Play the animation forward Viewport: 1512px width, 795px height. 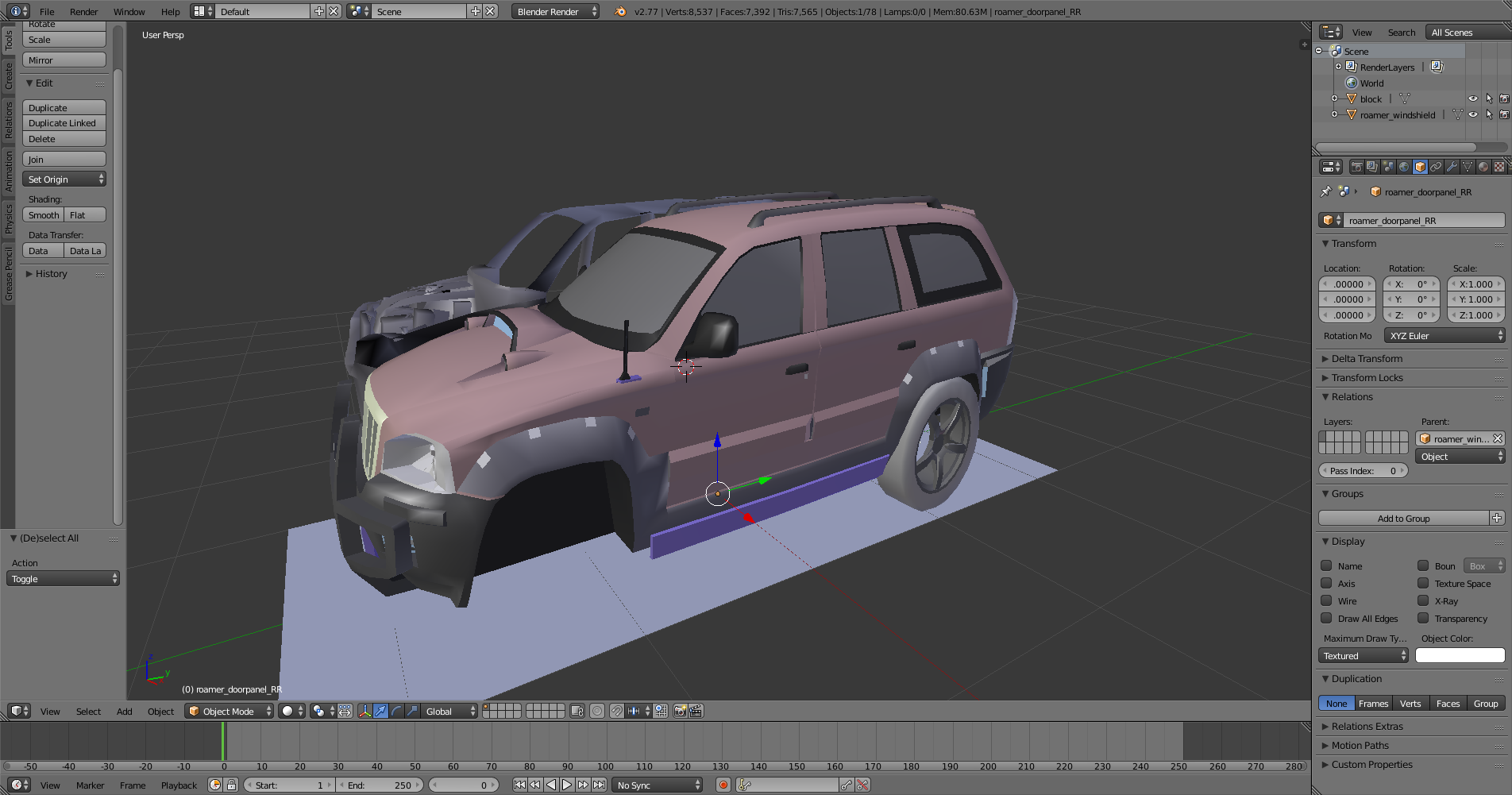[x=567, y=785]
